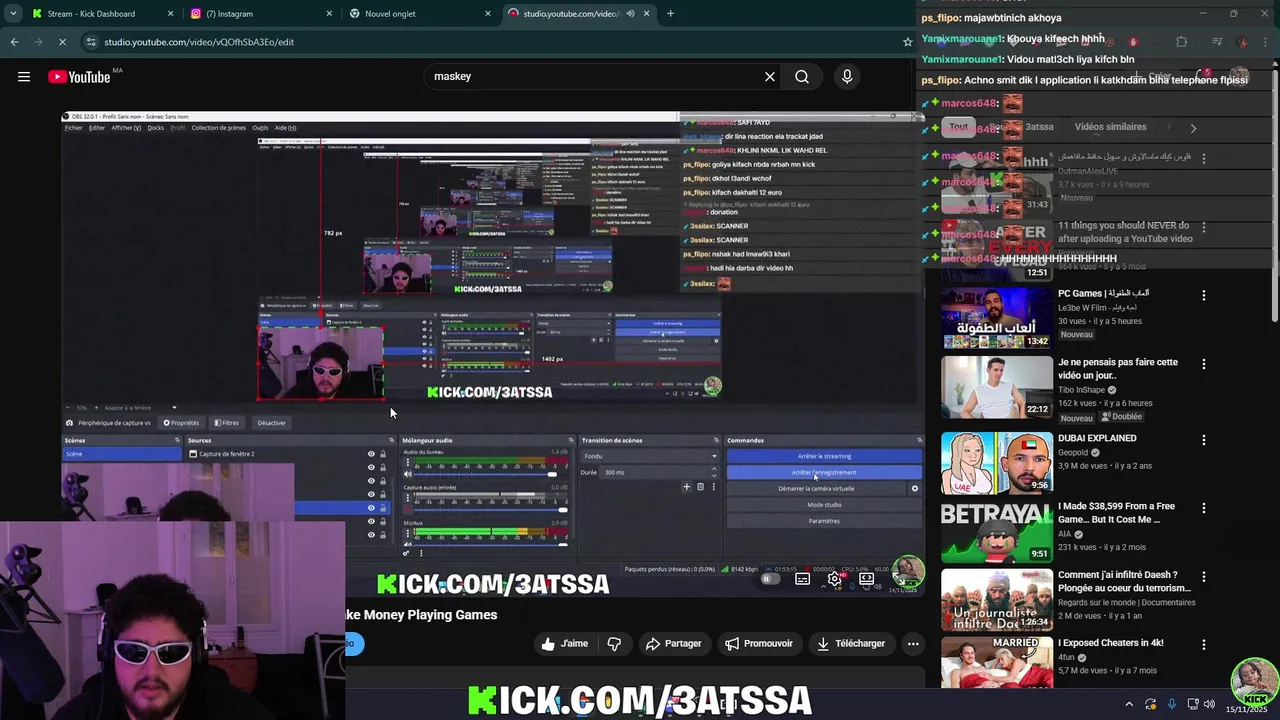Open options for 'Comment j'ai infiltré Daesh'
The height and width of the screenshot is (720, 1280).
1204,577
